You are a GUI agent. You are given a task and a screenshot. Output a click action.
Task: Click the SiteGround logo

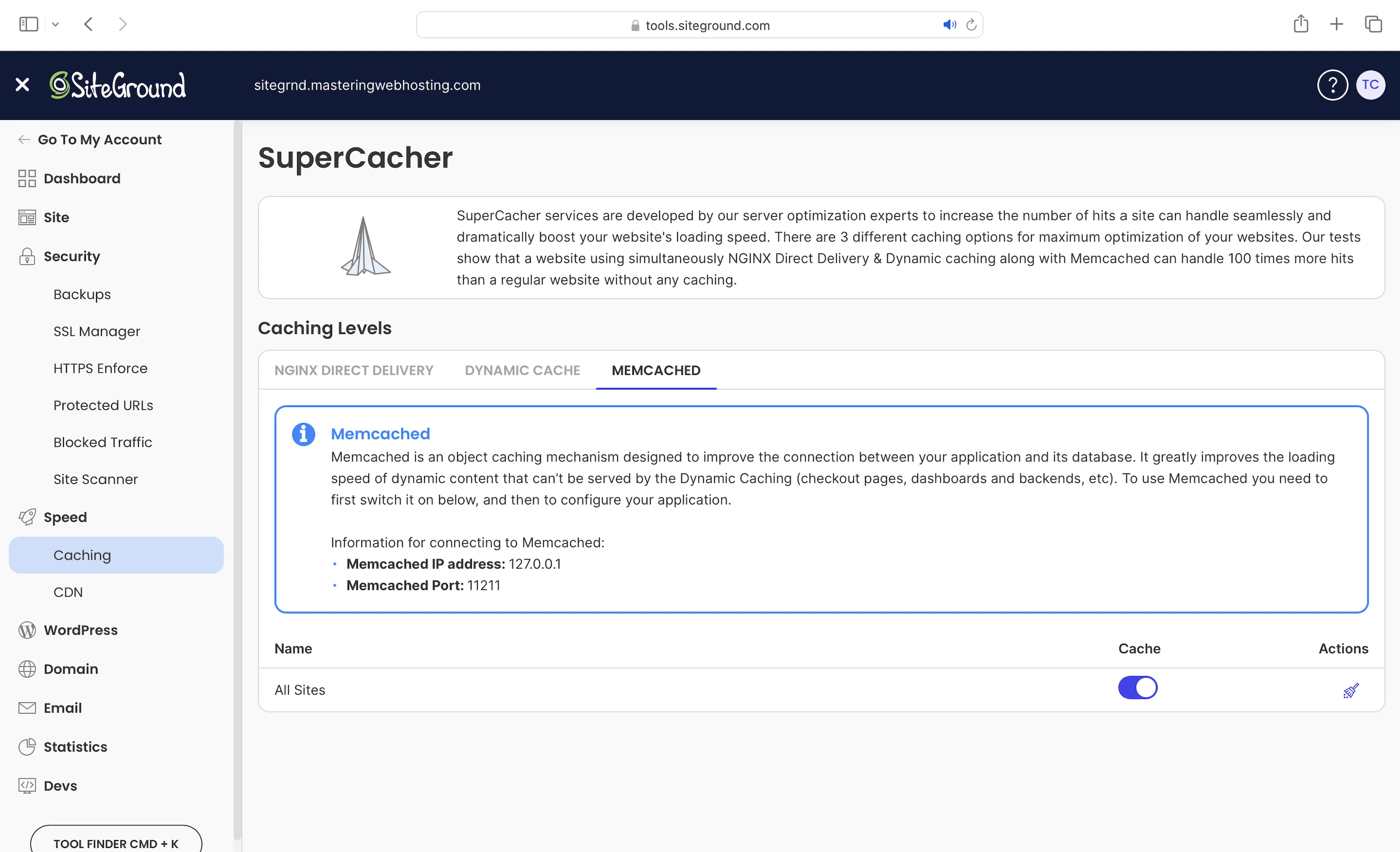coord(117,85)
